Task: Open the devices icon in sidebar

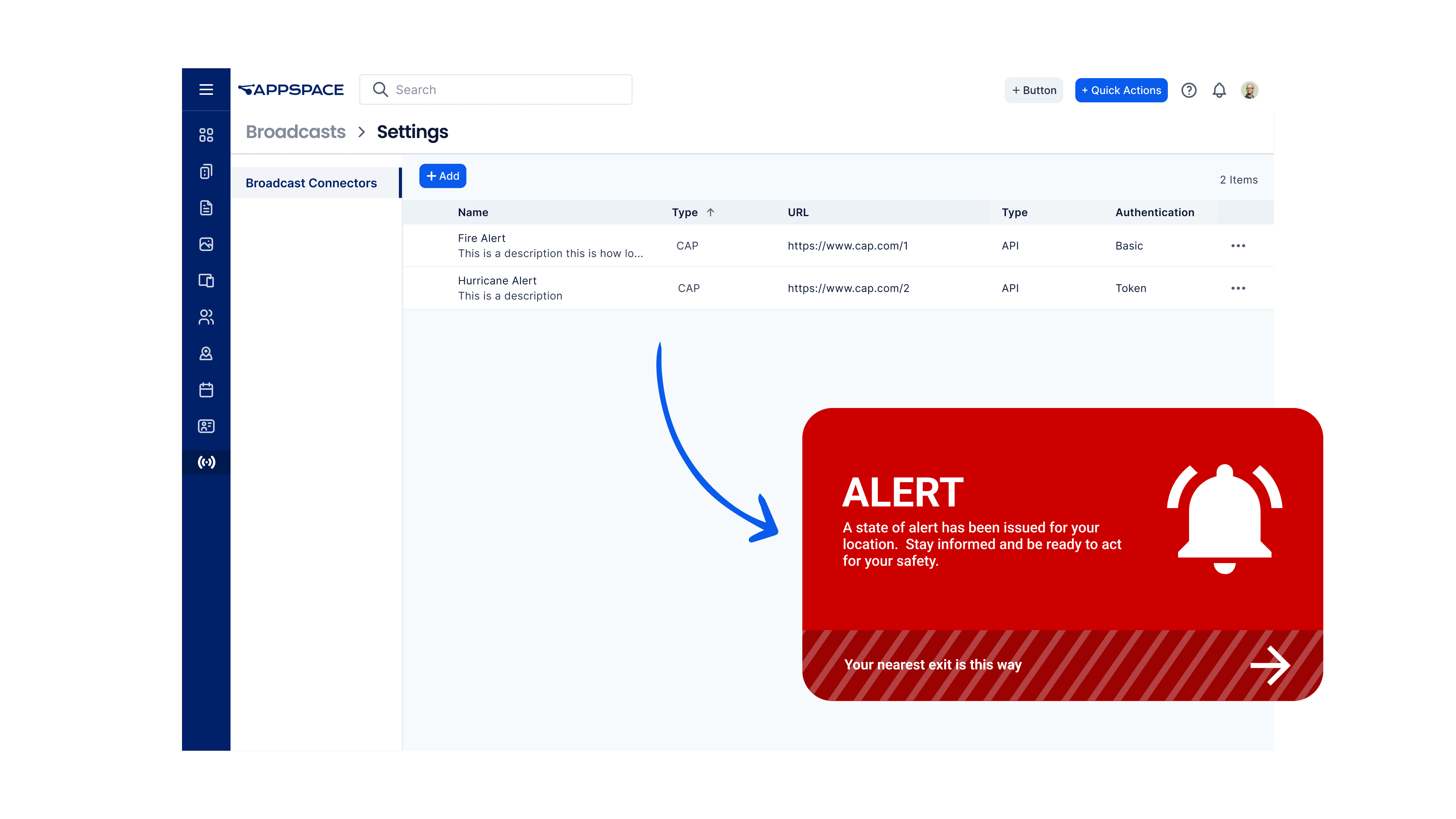Action: pyautogui.click(x=206, y=280)
